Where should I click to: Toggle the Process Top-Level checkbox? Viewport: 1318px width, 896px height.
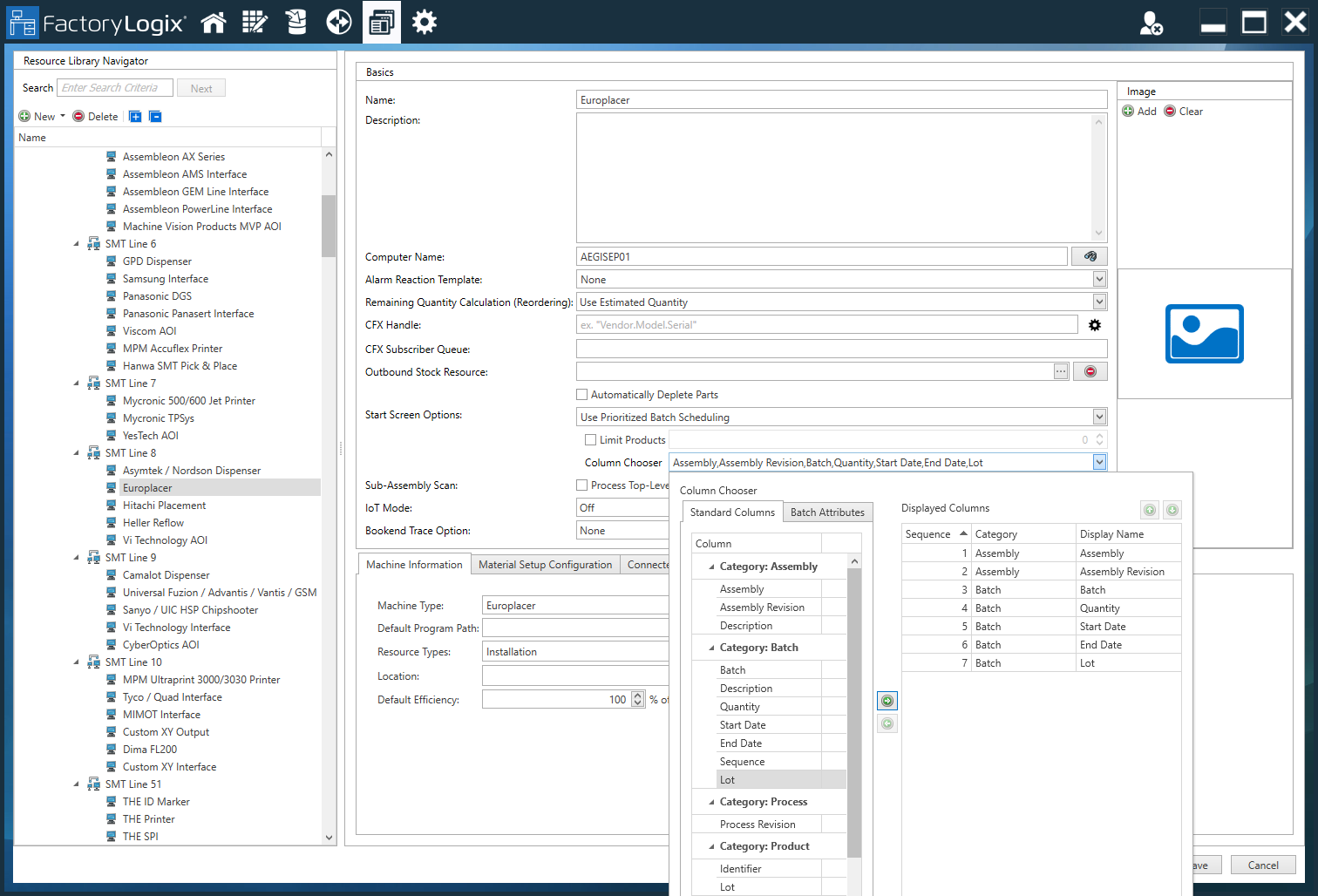coord(581,485)
